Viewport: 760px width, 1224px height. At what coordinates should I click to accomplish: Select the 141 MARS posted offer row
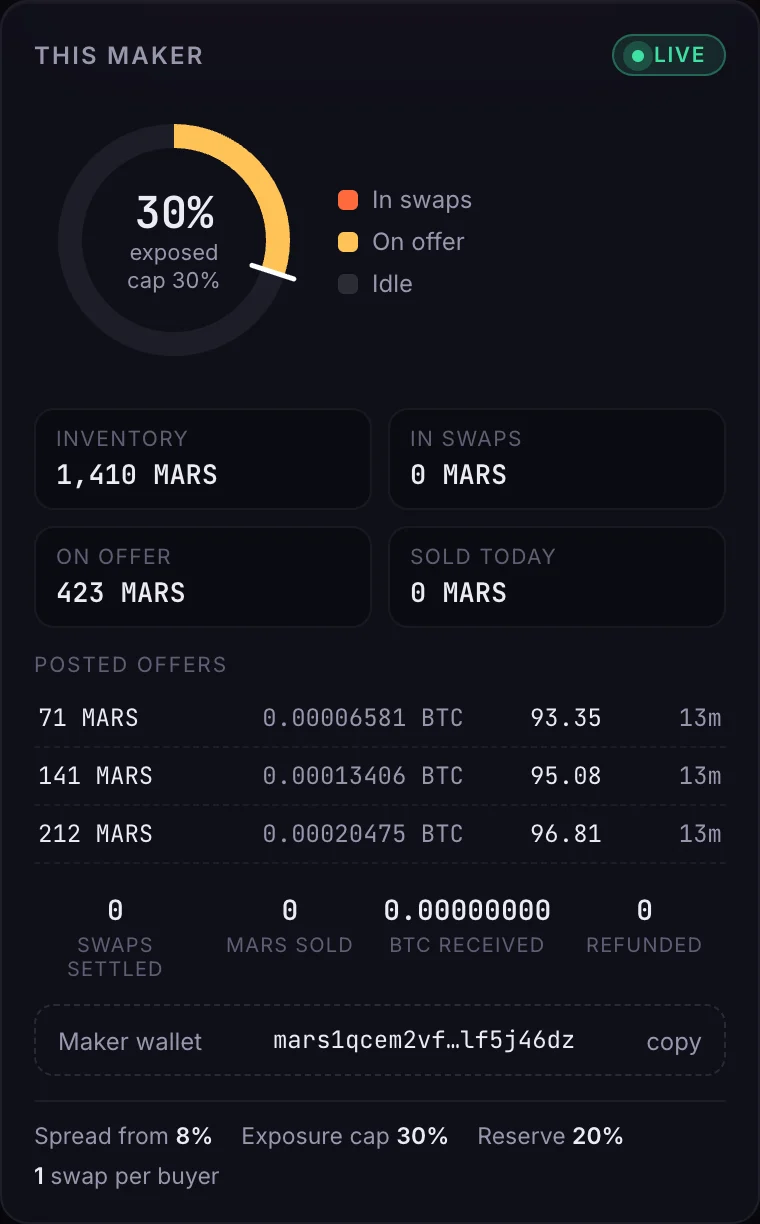click(380, 776)
